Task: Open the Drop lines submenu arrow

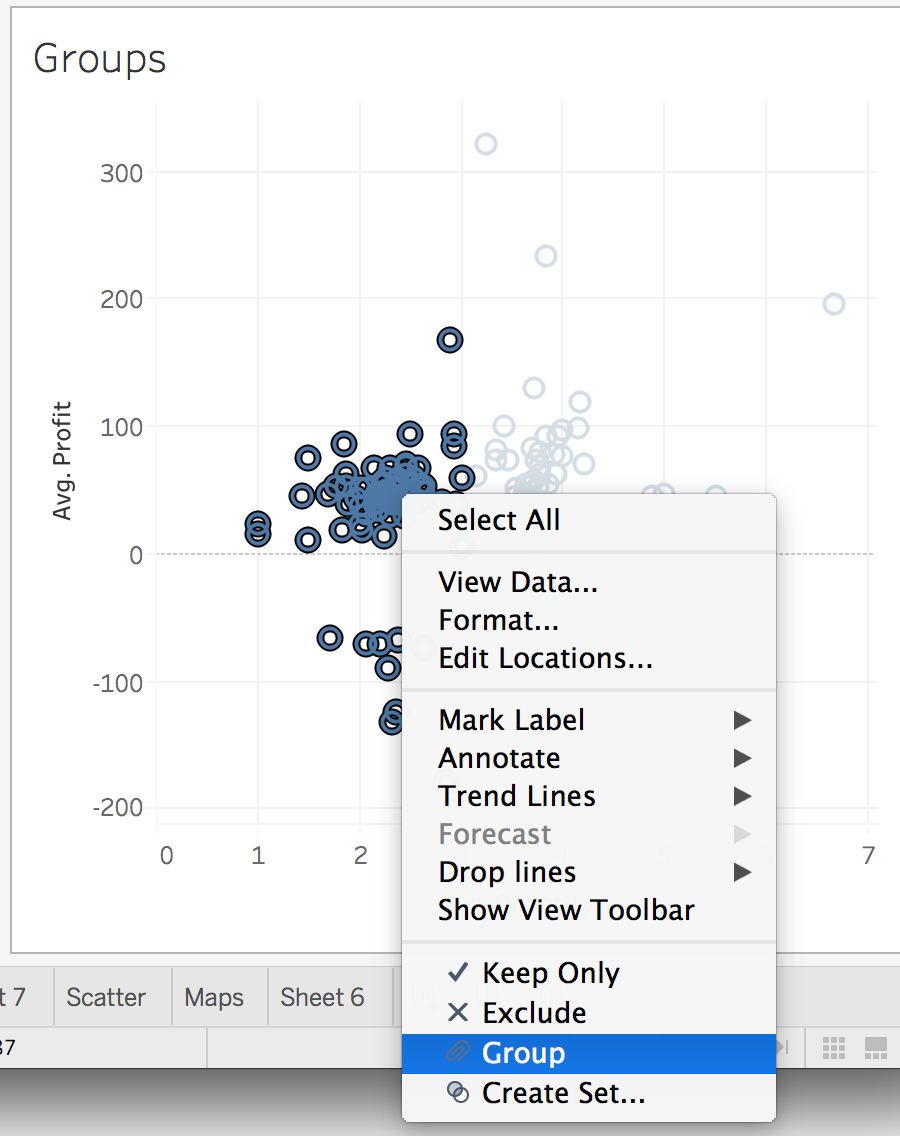Action: coord(742,872)
